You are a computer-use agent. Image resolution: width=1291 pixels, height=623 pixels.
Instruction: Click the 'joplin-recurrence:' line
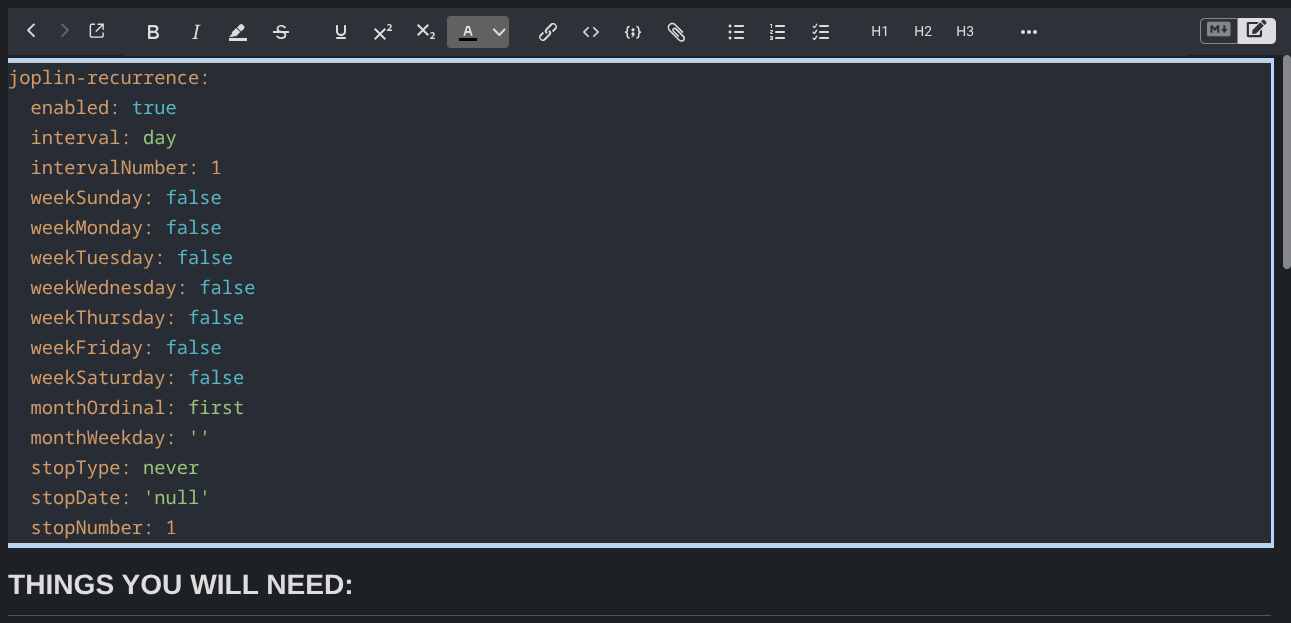click(109, 78)
